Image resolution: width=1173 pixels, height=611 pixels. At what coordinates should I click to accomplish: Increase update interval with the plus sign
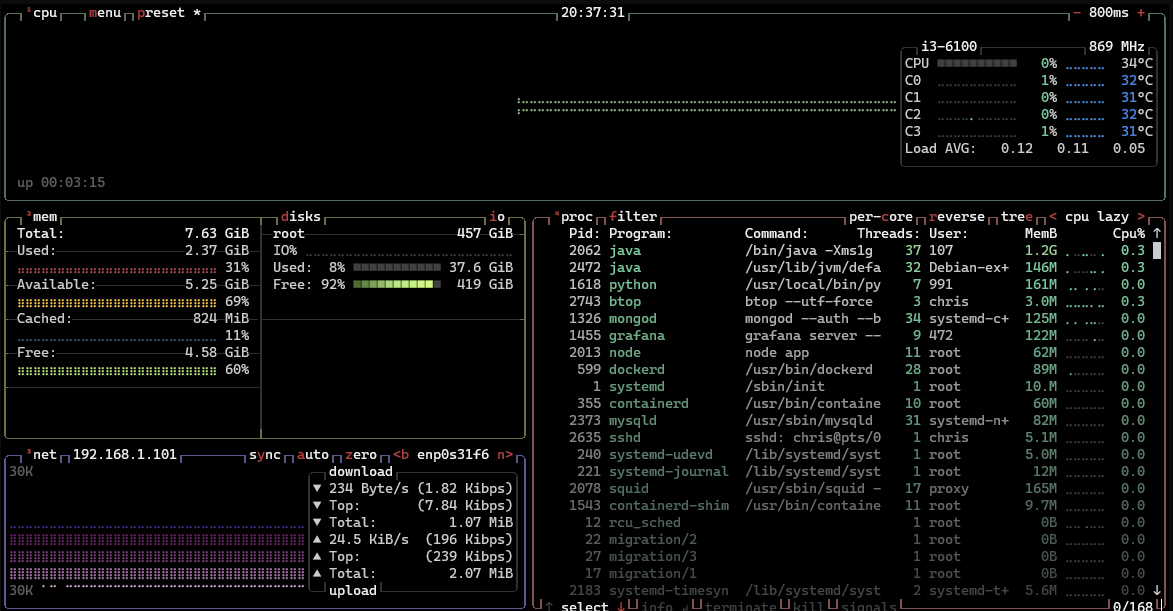(1141, 13)
